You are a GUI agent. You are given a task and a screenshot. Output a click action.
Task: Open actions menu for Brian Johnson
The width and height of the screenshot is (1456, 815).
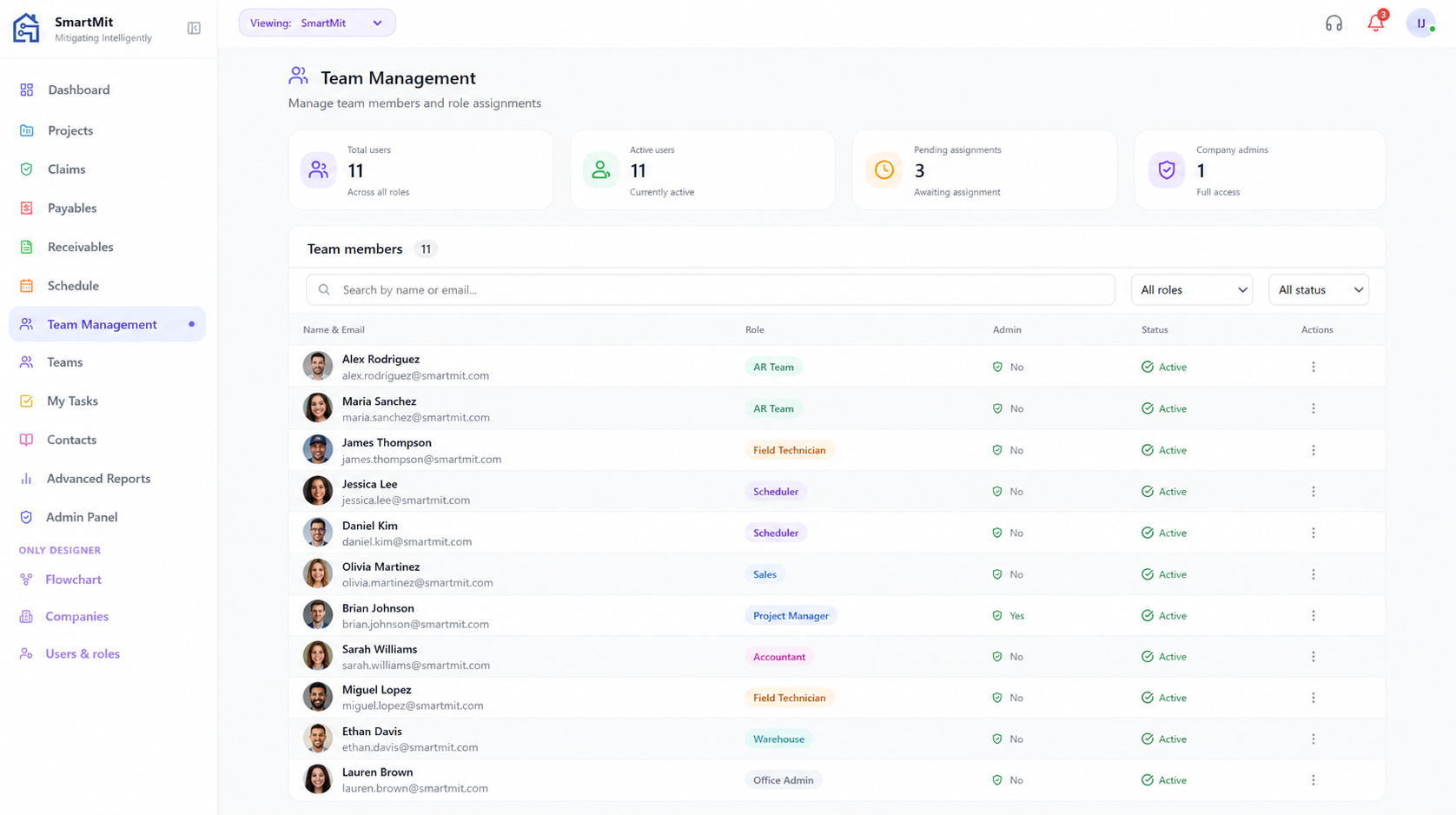point(1314,615)
